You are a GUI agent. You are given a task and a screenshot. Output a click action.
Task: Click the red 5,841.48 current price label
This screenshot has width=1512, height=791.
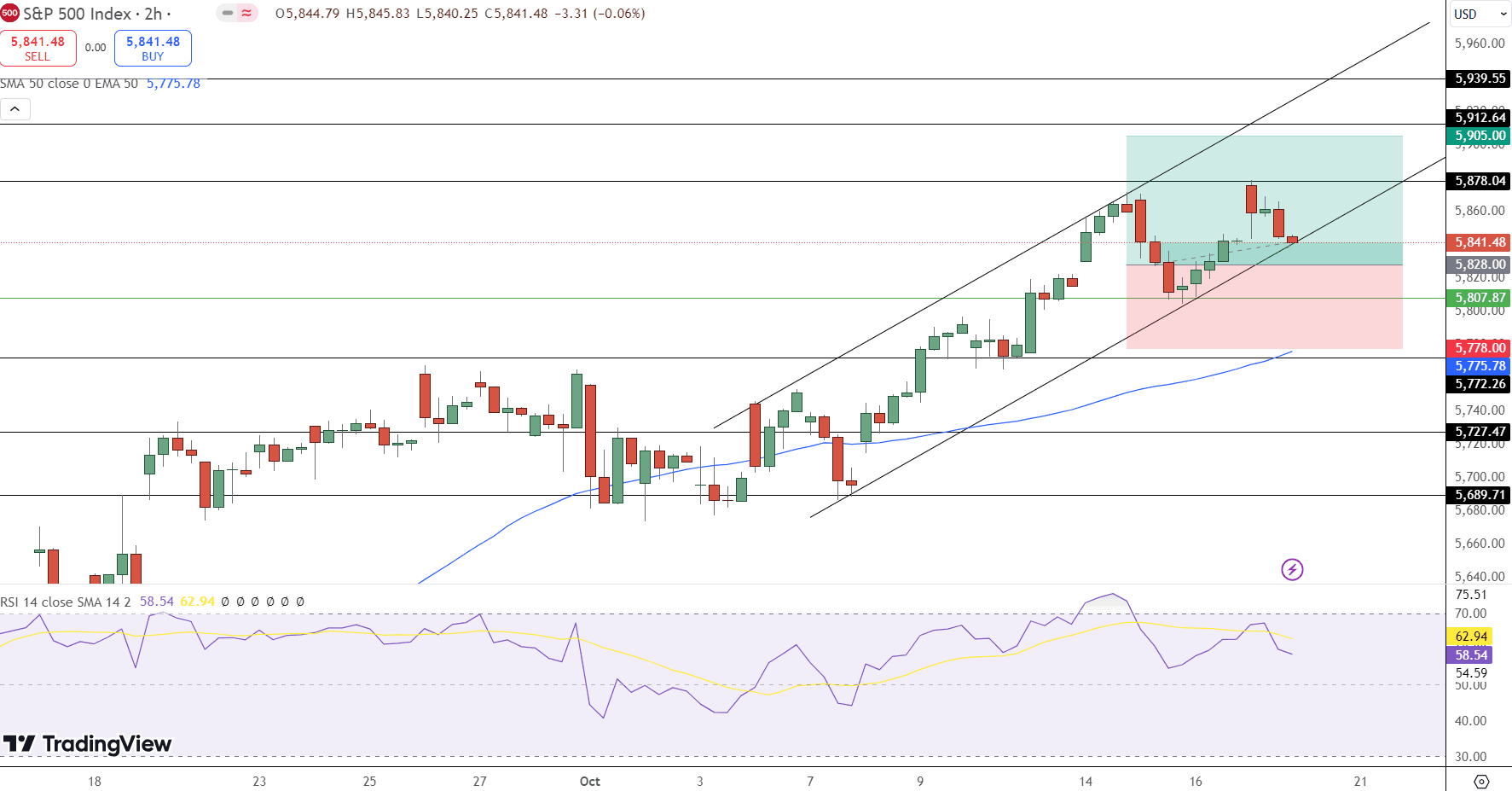click(x=1479, y=242)
